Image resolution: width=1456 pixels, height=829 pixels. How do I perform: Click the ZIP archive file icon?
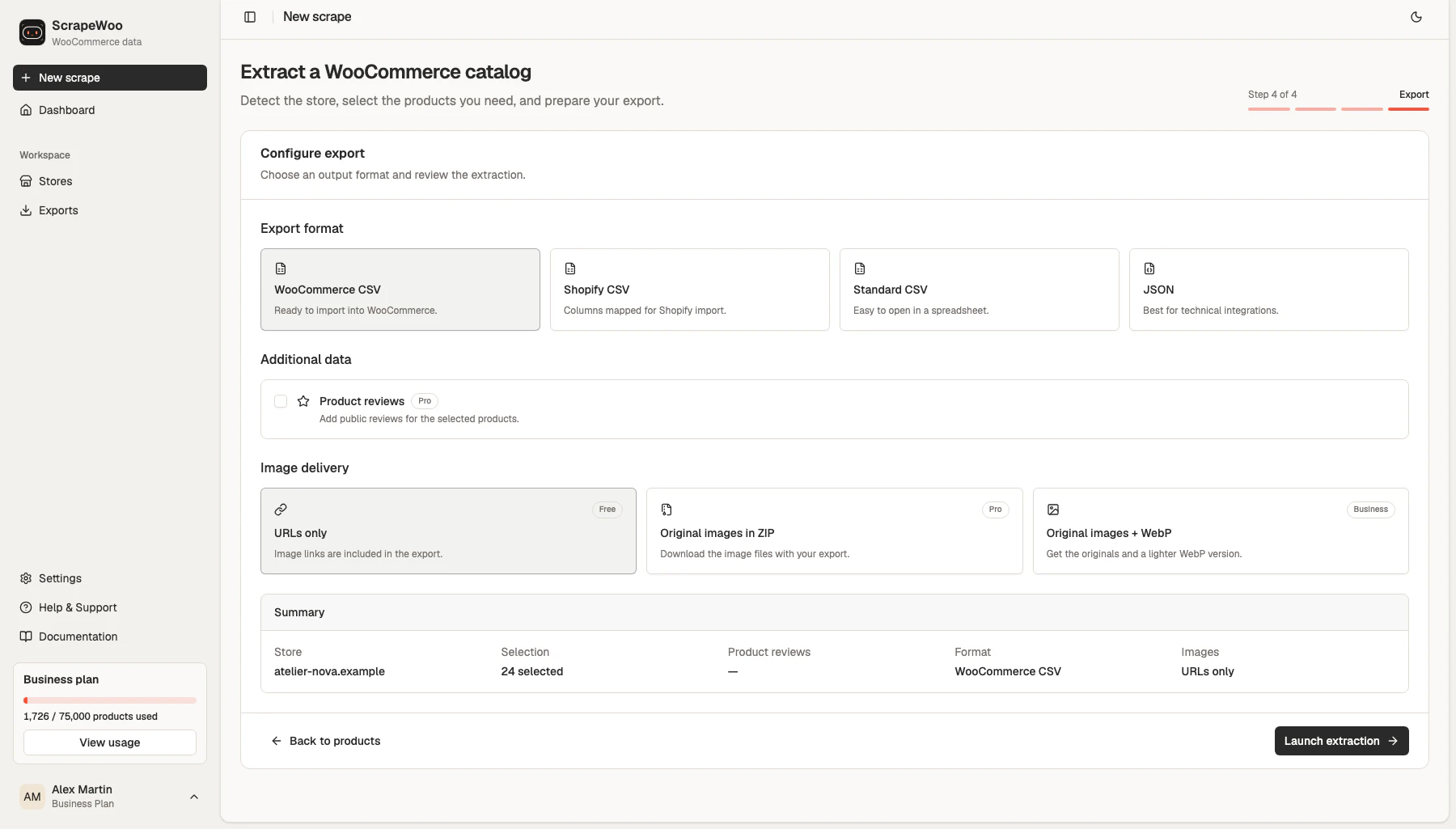pos(667,510)
